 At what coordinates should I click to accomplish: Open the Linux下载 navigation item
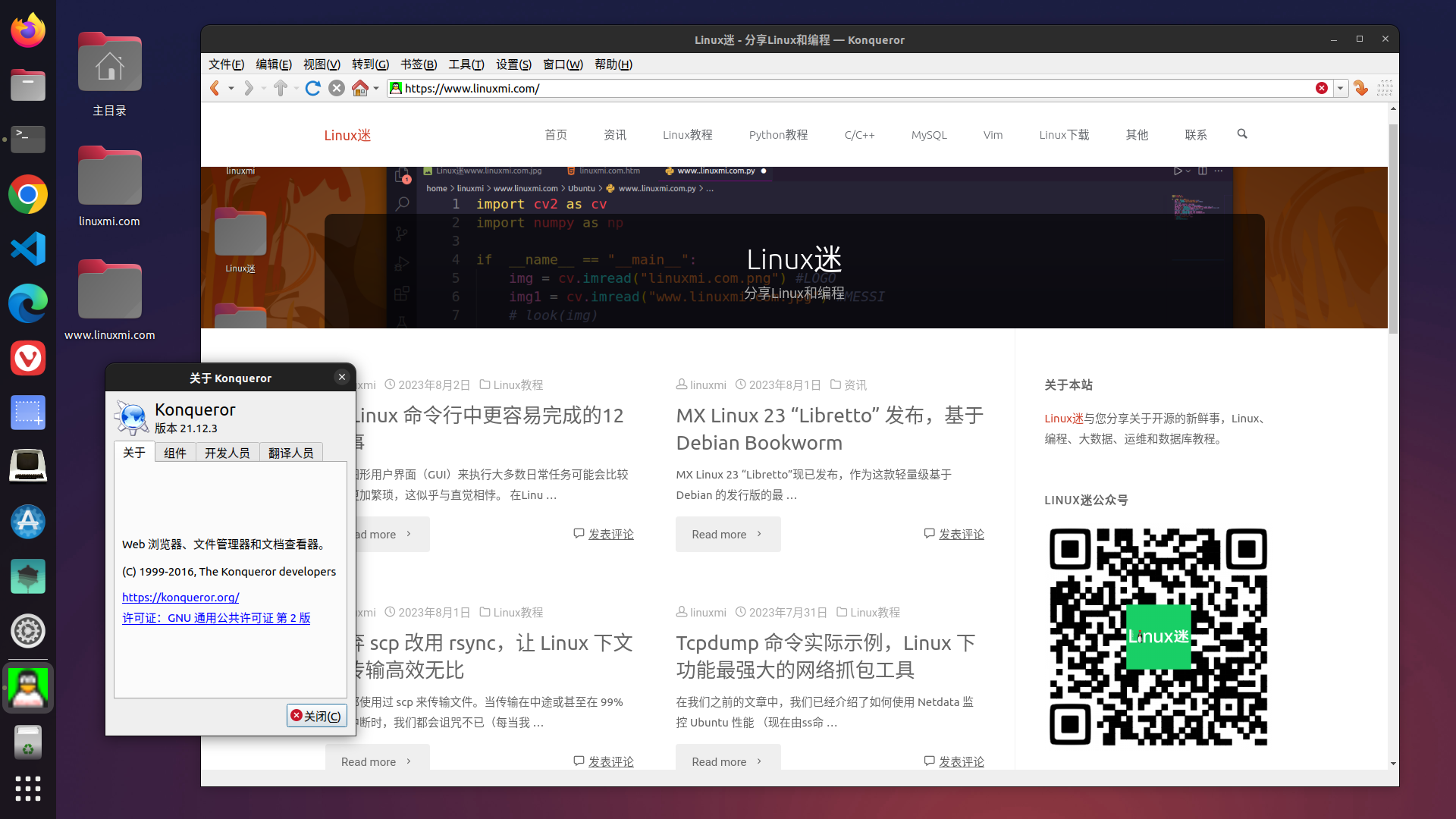click(1064, 135)
